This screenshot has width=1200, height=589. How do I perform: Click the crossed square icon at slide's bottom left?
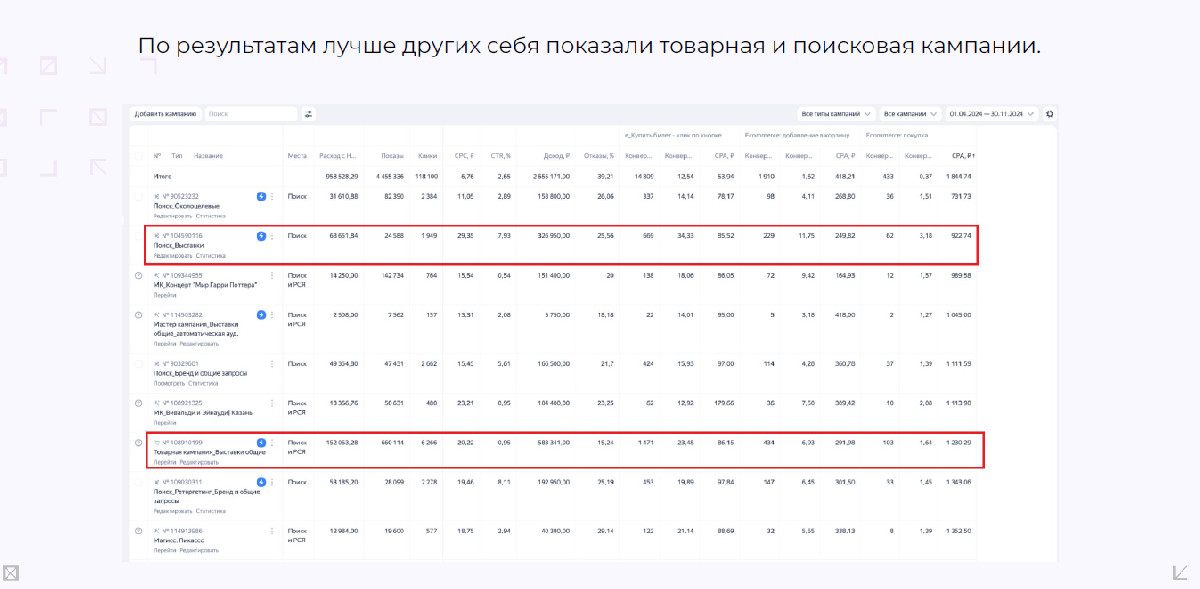(11, 573)
